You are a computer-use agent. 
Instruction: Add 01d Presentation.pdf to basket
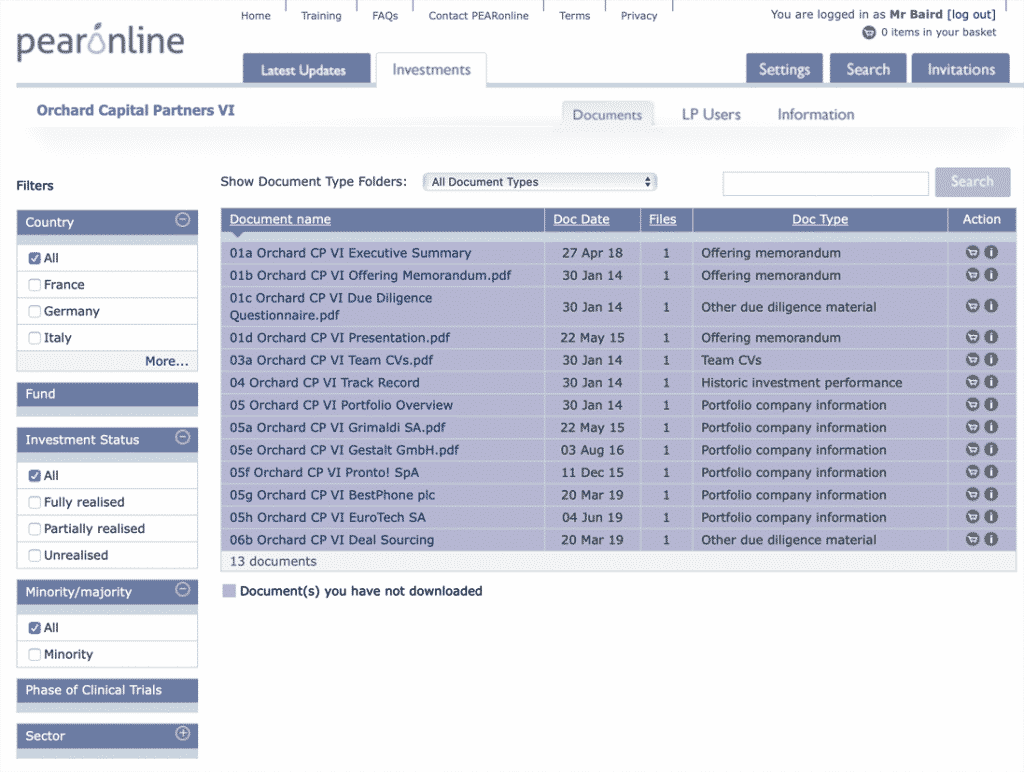(972, 337)
